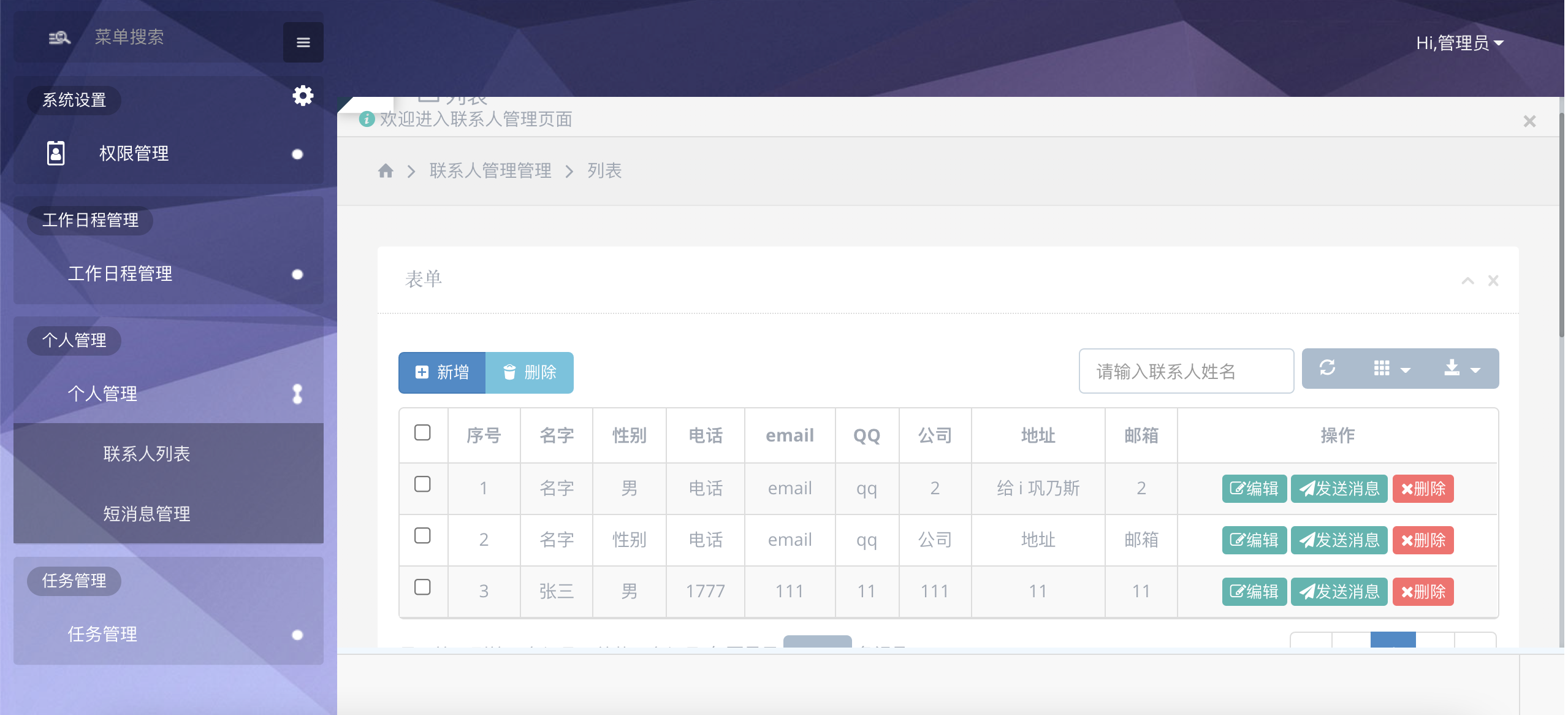This screenshot has width=1568, height=715.
Task: Check the checkbox for the 张三 row
Action: tap(422, 587)
